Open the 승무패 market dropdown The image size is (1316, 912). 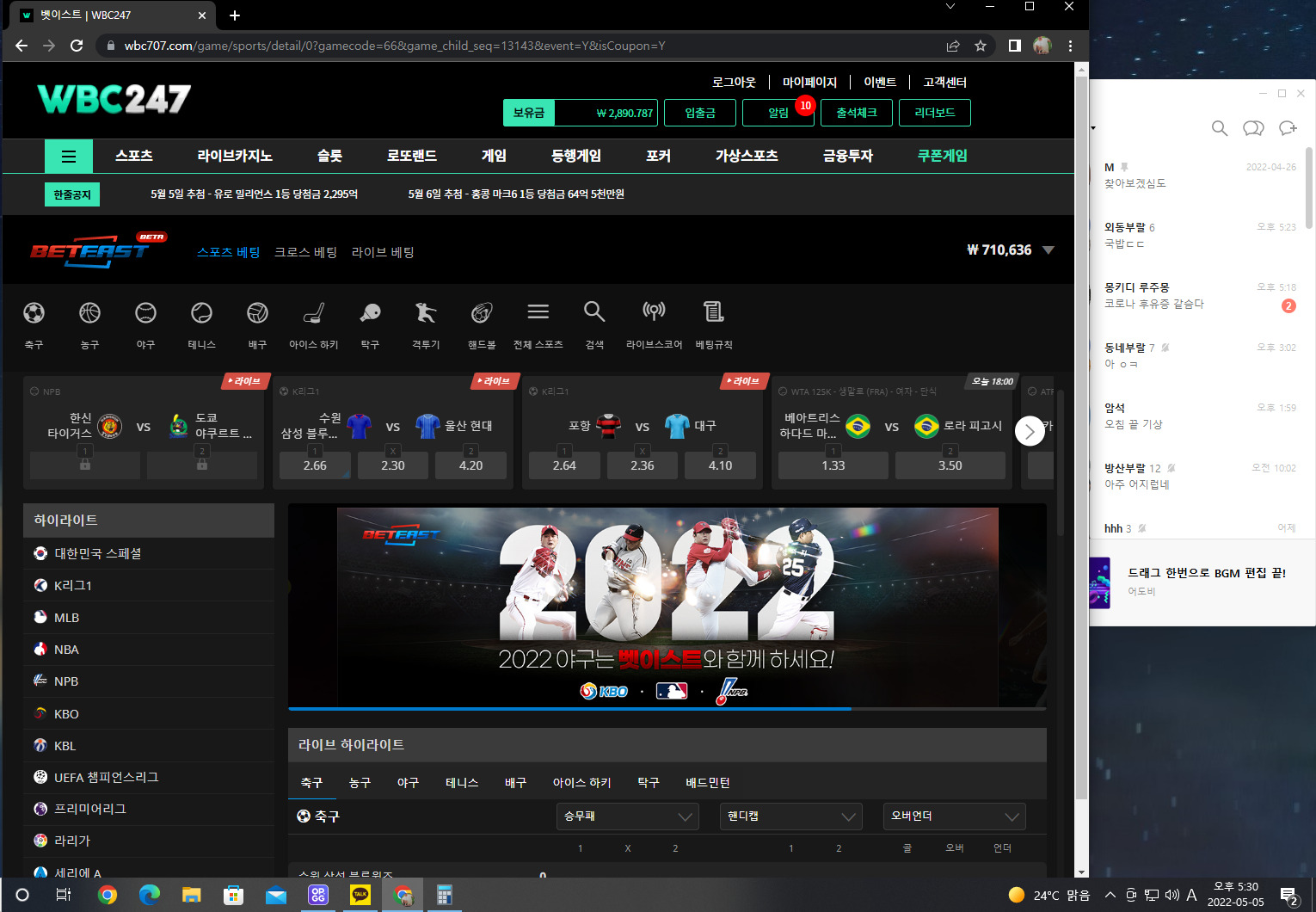pyautogui.click(x=627, y=816)
